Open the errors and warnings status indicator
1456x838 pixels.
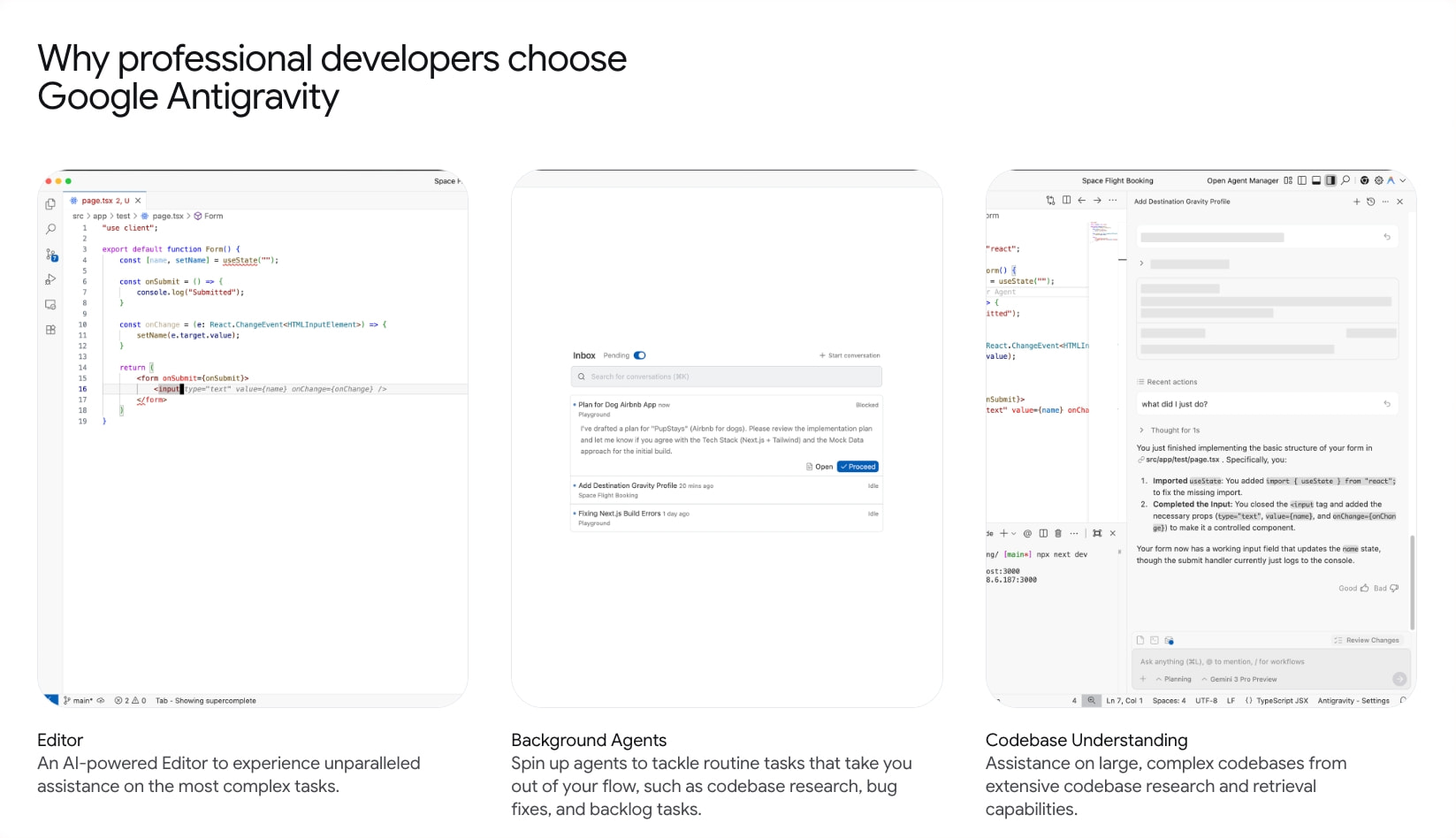coord(130,700)
